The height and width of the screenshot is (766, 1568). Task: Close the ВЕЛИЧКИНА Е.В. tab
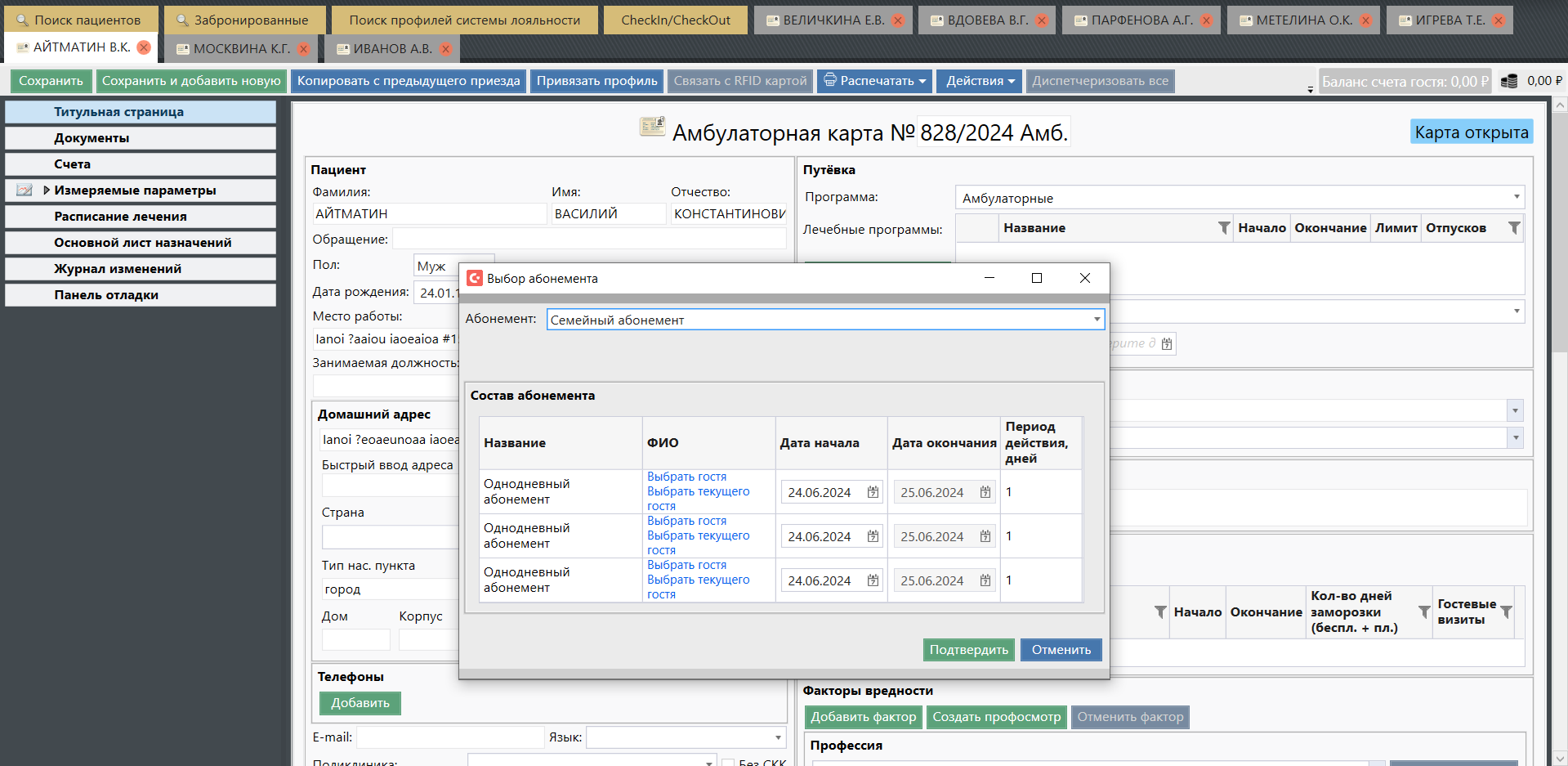(x=898, y=20)
